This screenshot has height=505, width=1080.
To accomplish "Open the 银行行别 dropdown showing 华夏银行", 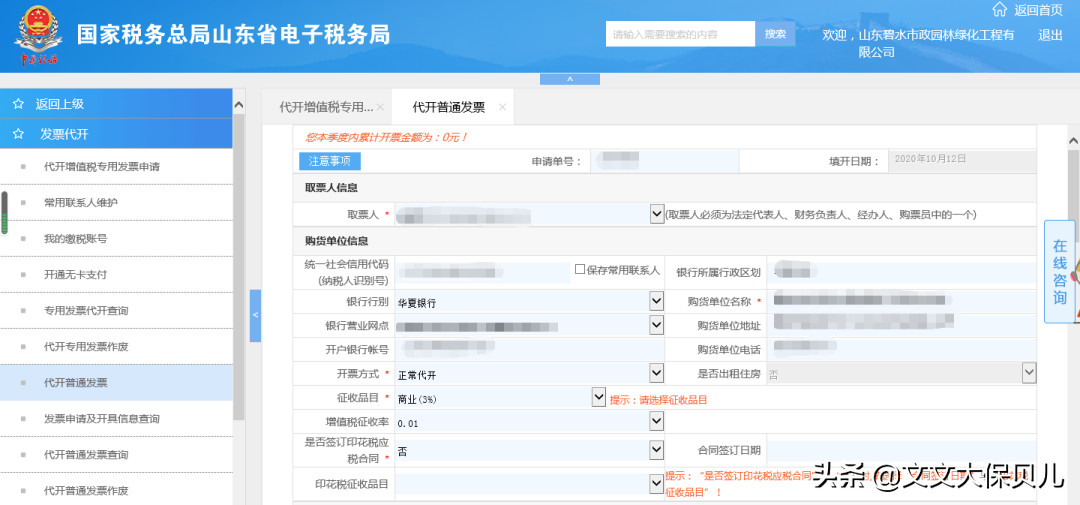I will pos(657,301).
